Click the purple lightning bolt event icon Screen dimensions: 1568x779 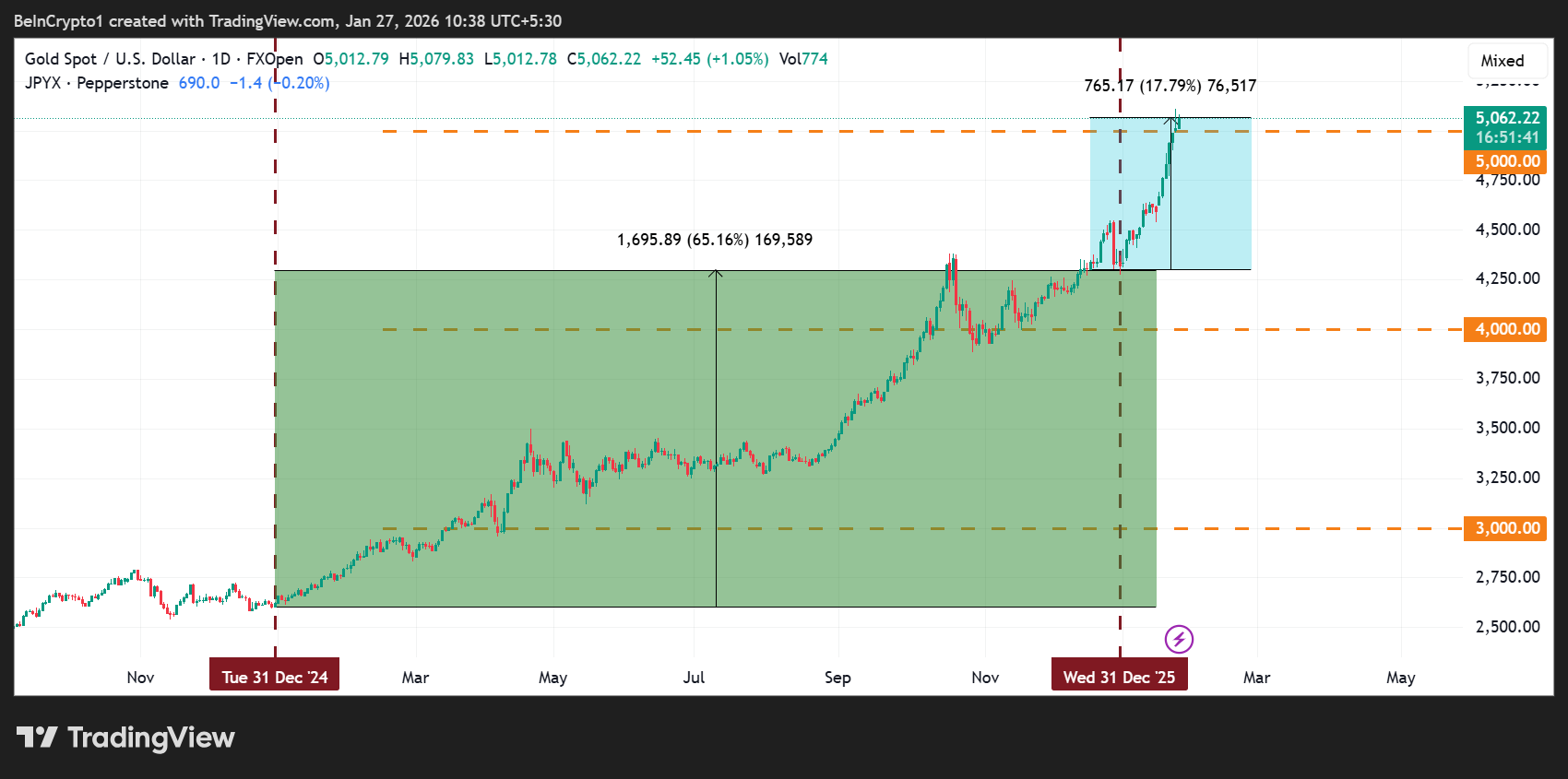[1179, 639]
